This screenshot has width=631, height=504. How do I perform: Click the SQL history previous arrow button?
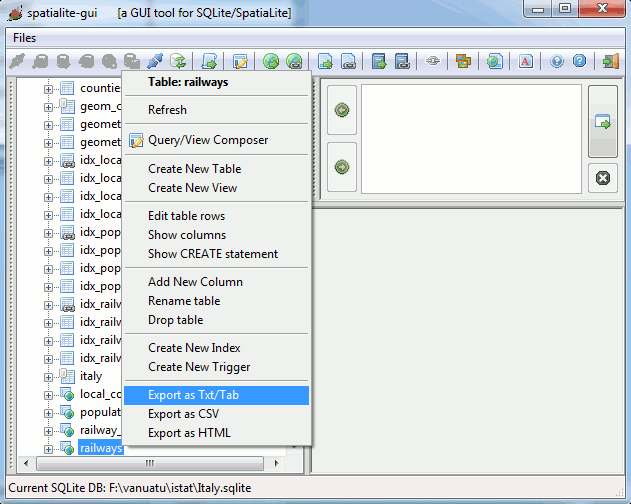pyautogui.click(x=342, y=110)
